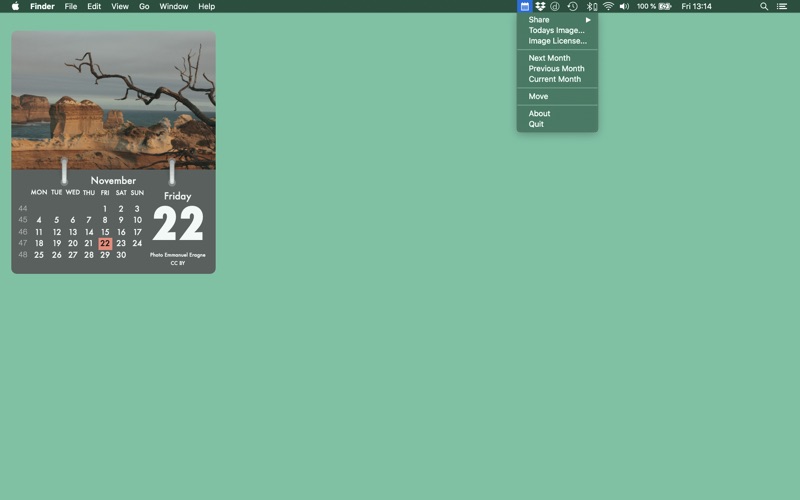Click the calendar app menu bar icon
This screenshot has height=500, width=800.
[524, 6]
